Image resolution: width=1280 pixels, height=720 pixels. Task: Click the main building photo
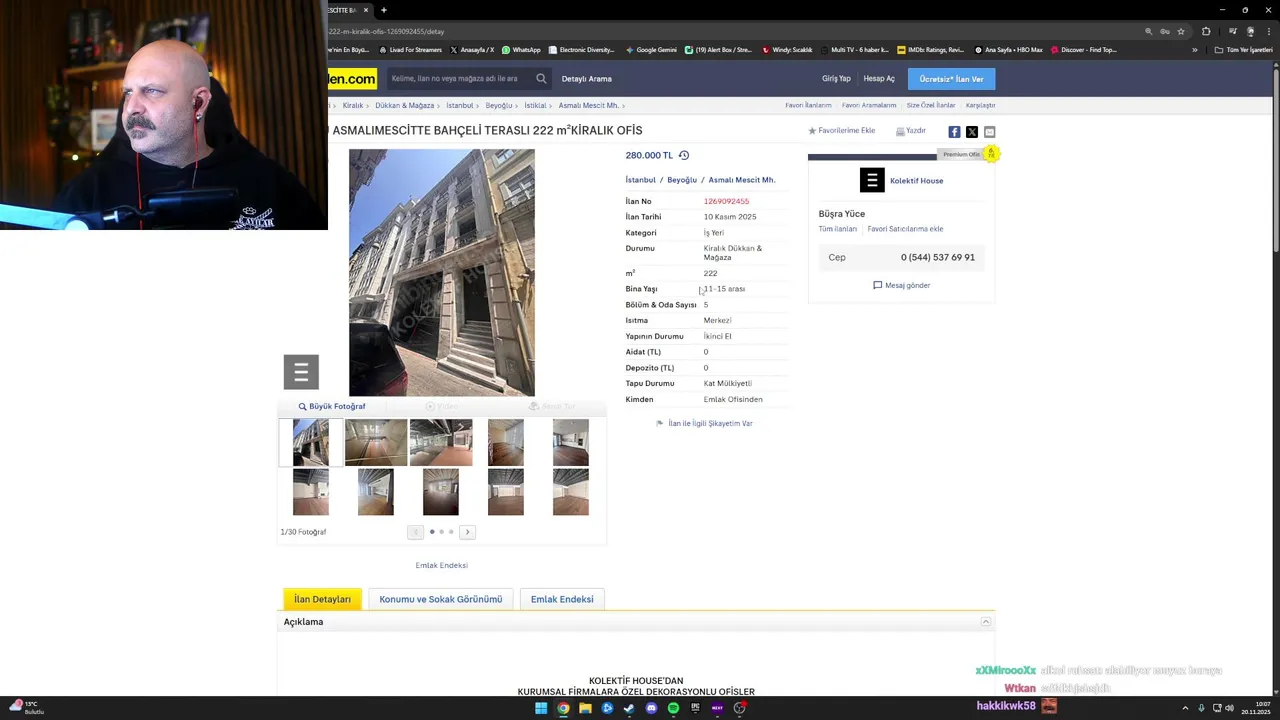441,273
